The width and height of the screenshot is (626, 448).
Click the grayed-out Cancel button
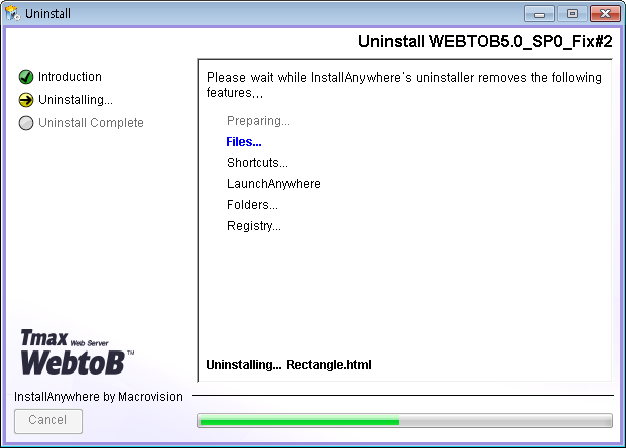coord(48,421)
